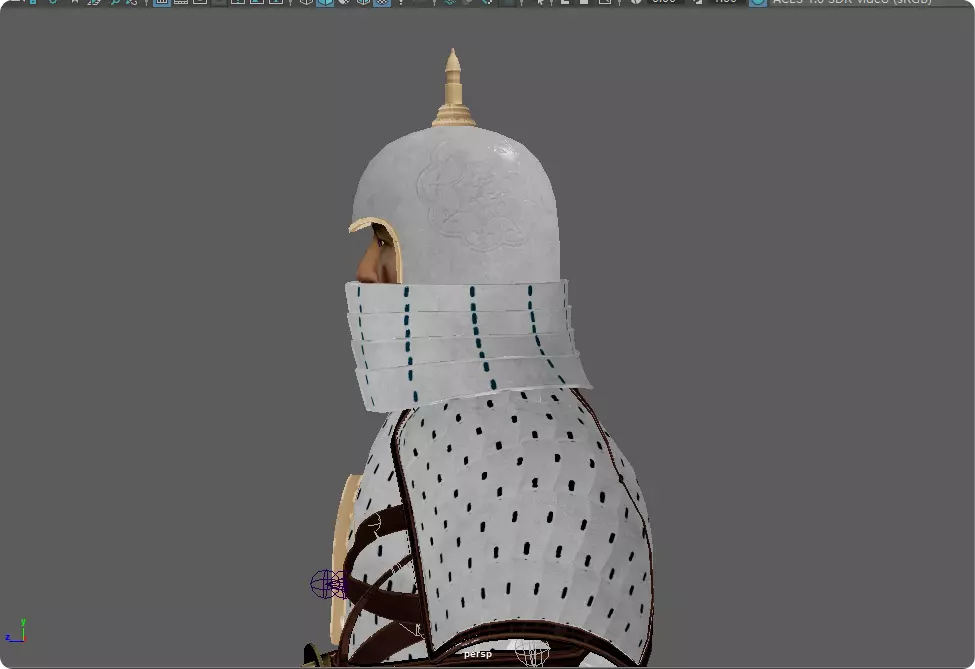Click the XYZ axis orientation gizmo
This screenshot has width=975, height=669.
coord(16,631)
